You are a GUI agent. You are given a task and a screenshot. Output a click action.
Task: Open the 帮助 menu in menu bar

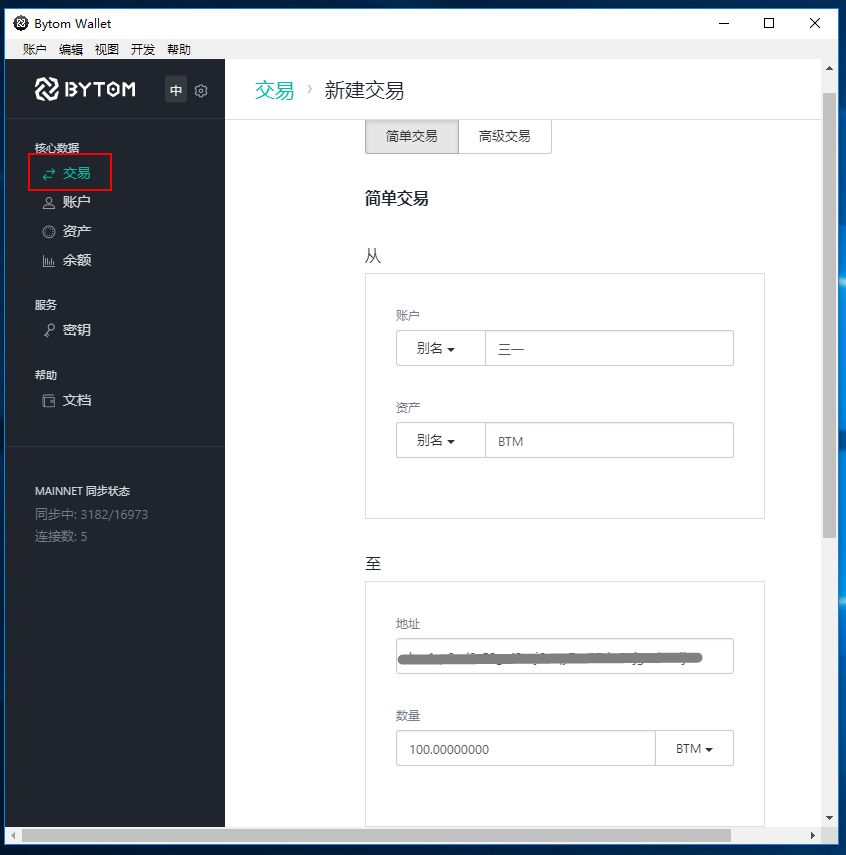tap(179, 50)
